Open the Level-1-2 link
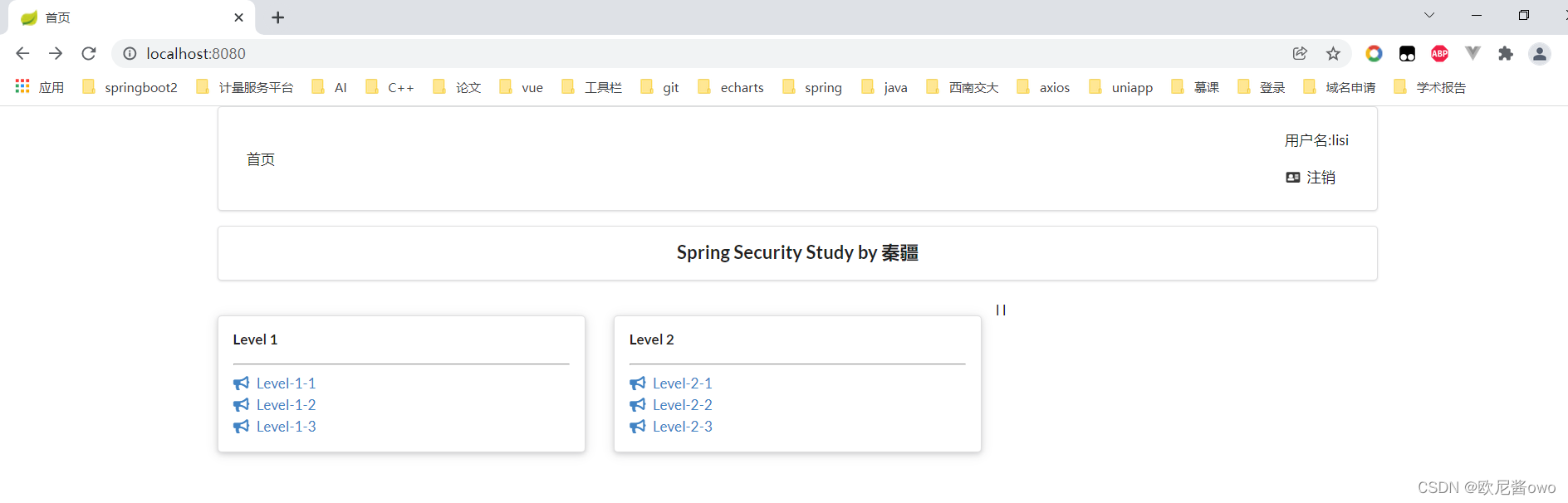 coord(286,405)
